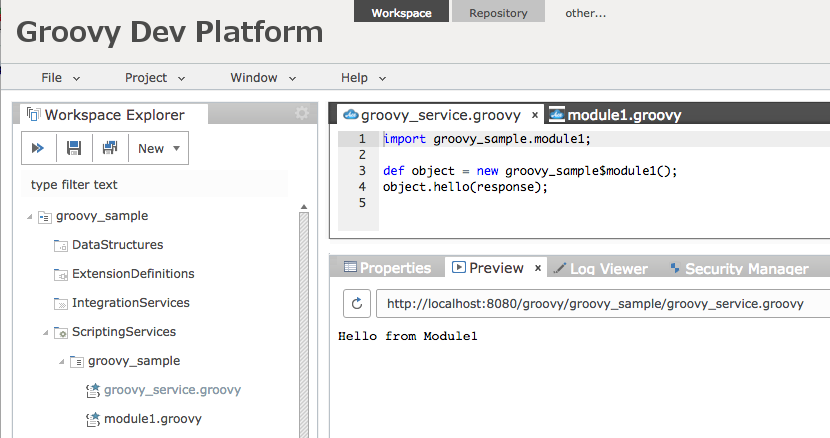Click the other... perspective link
Viewport: 830px width, 438px height.
(585, 13)
